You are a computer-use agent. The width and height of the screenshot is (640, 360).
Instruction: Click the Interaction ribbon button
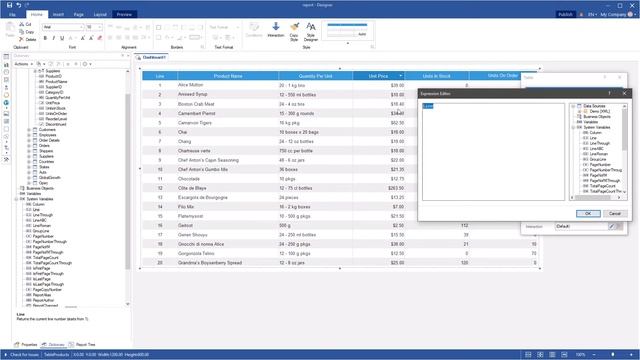click(276, 30)
